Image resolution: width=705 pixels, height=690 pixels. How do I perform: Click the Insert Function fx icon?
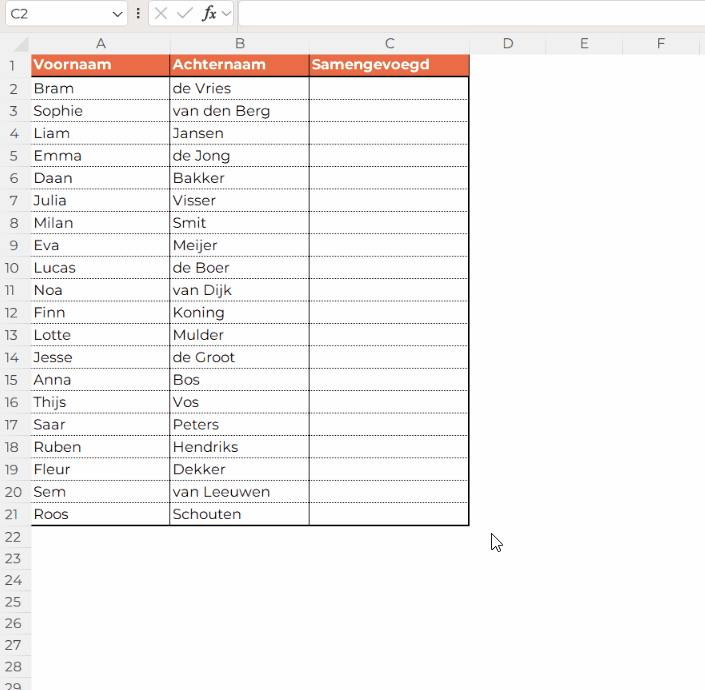pyautogui.click(x=209, y=13)
